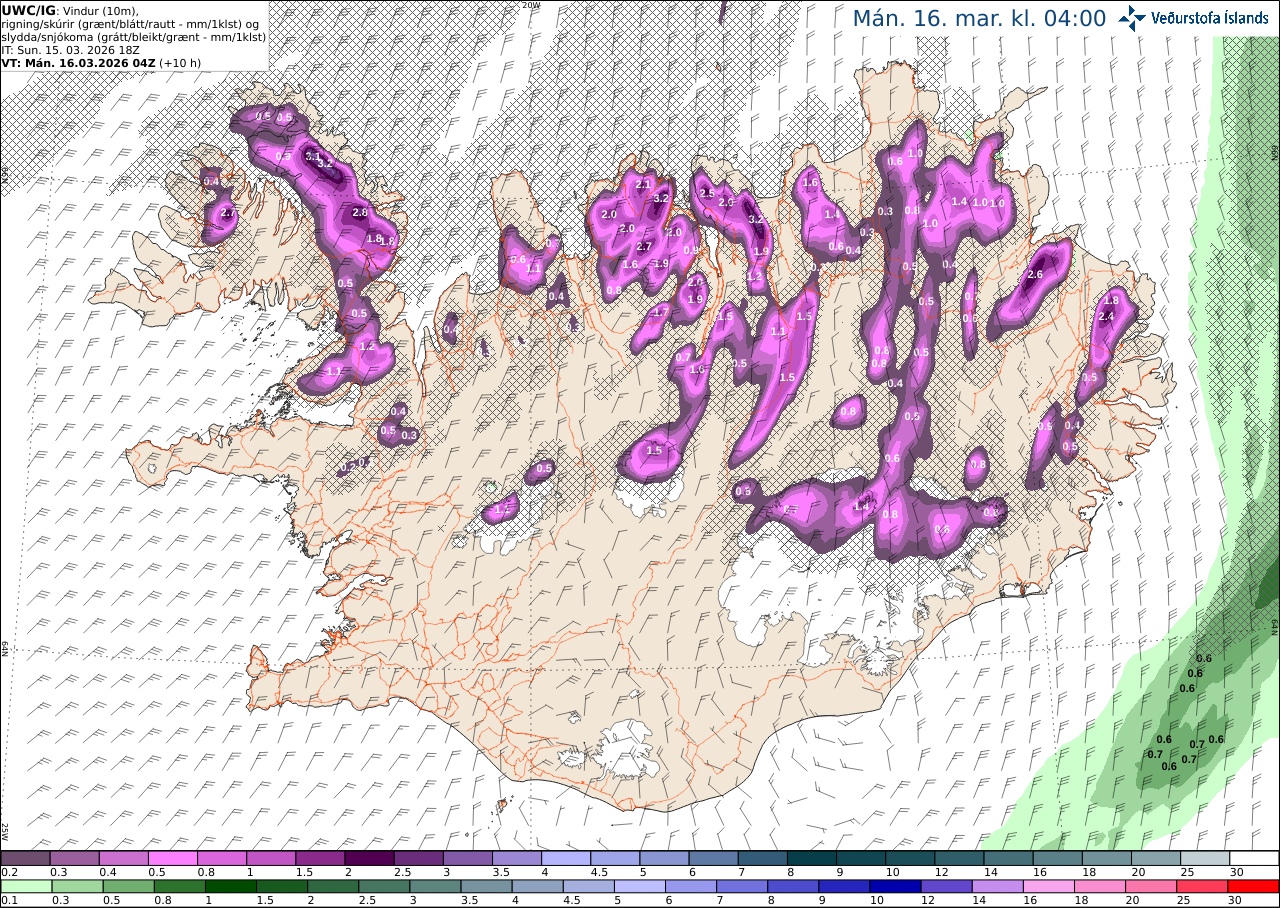Pick the darkest purple top-row swatch labeled 2
1280x908 pixels.
coord(369,858)
